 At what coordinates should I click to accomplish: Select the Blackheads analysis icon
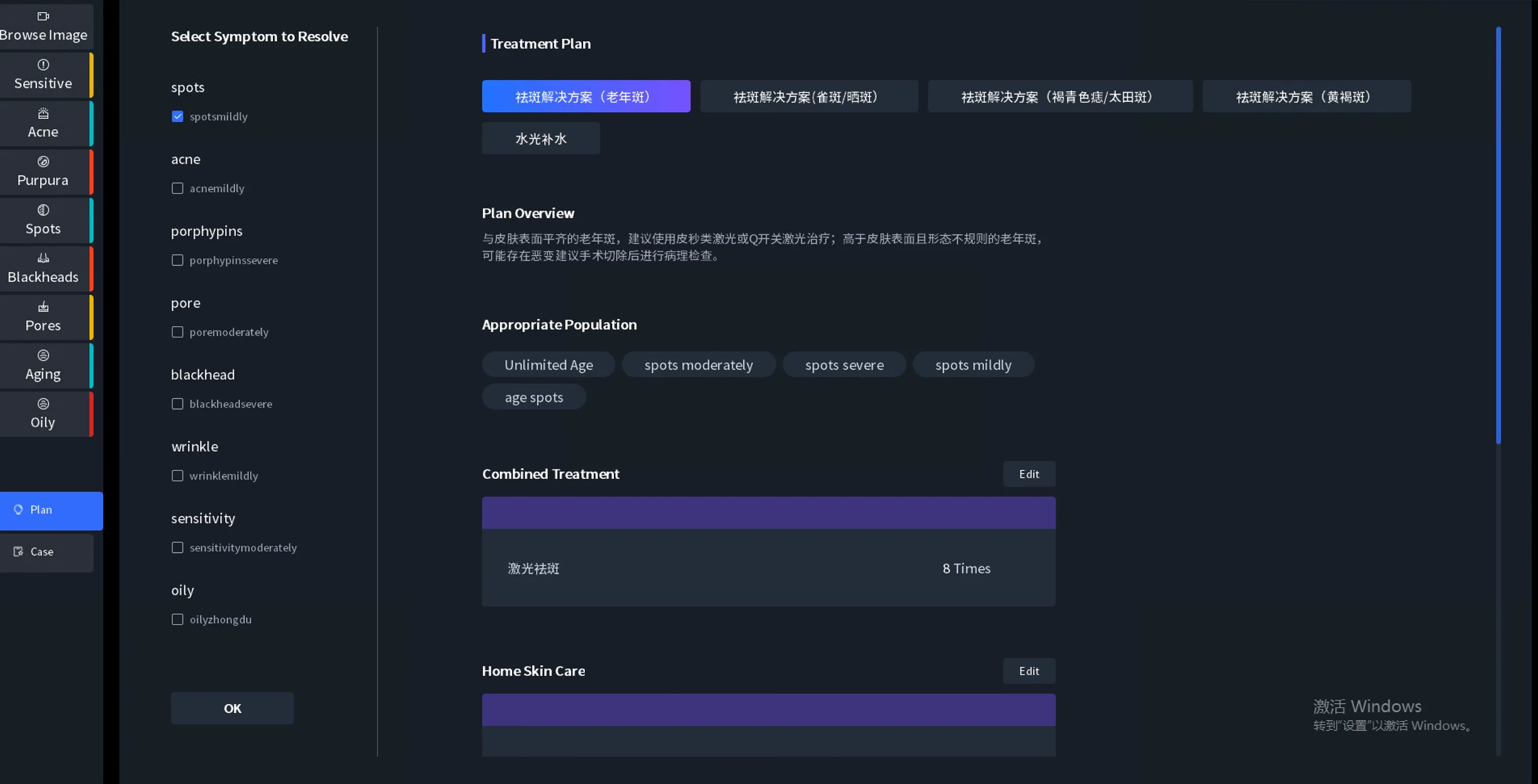[43, 258]
